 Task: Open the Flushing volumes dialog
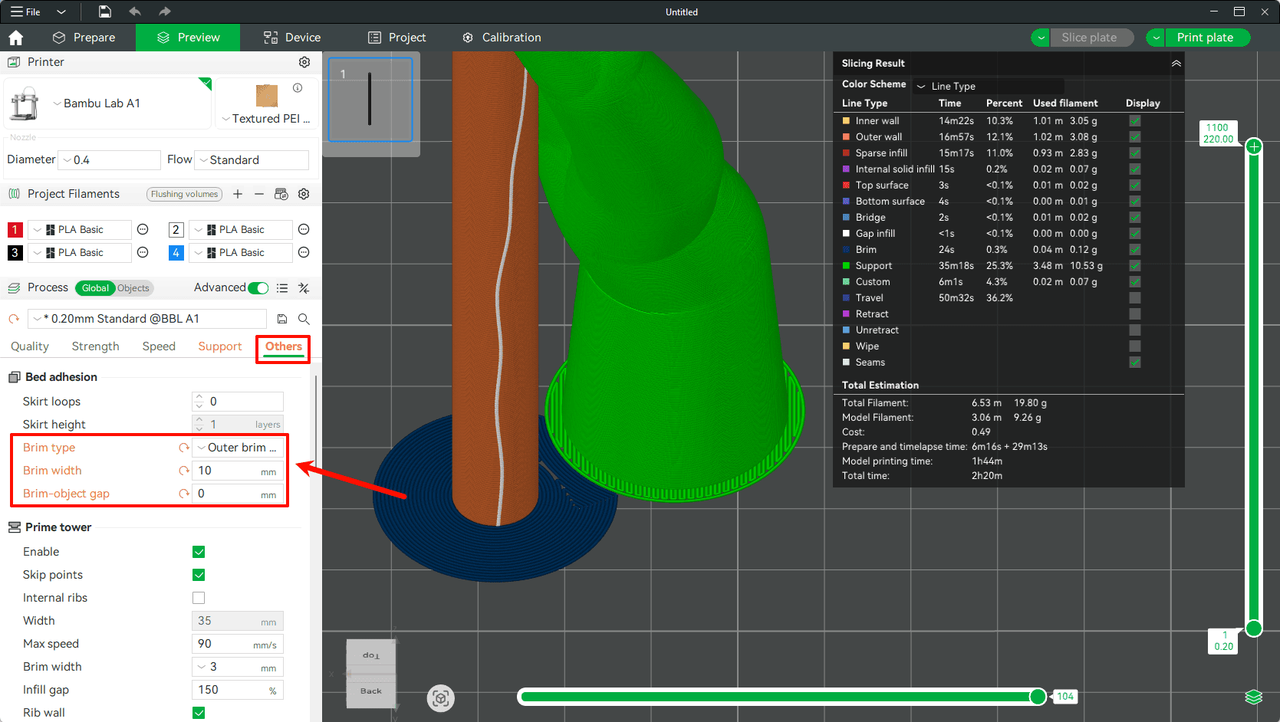click(x=184, y=194)
